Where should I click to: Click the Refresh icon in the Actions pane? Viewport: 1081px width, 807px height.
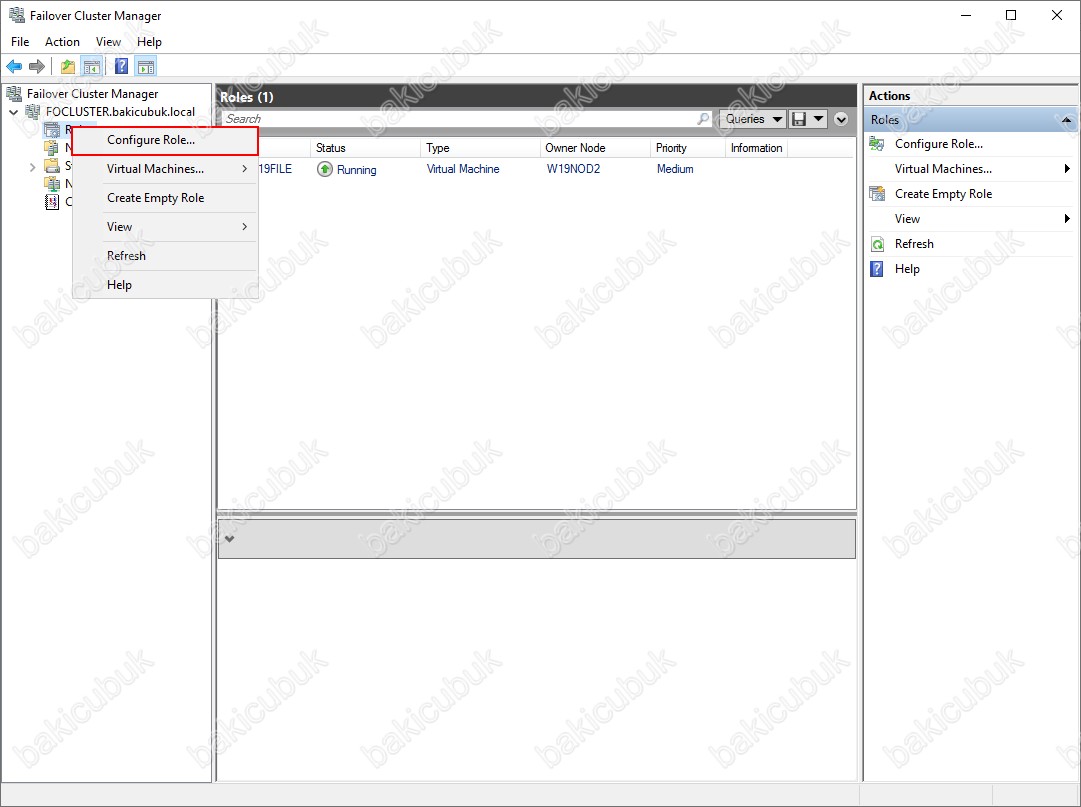pos(877,244)
